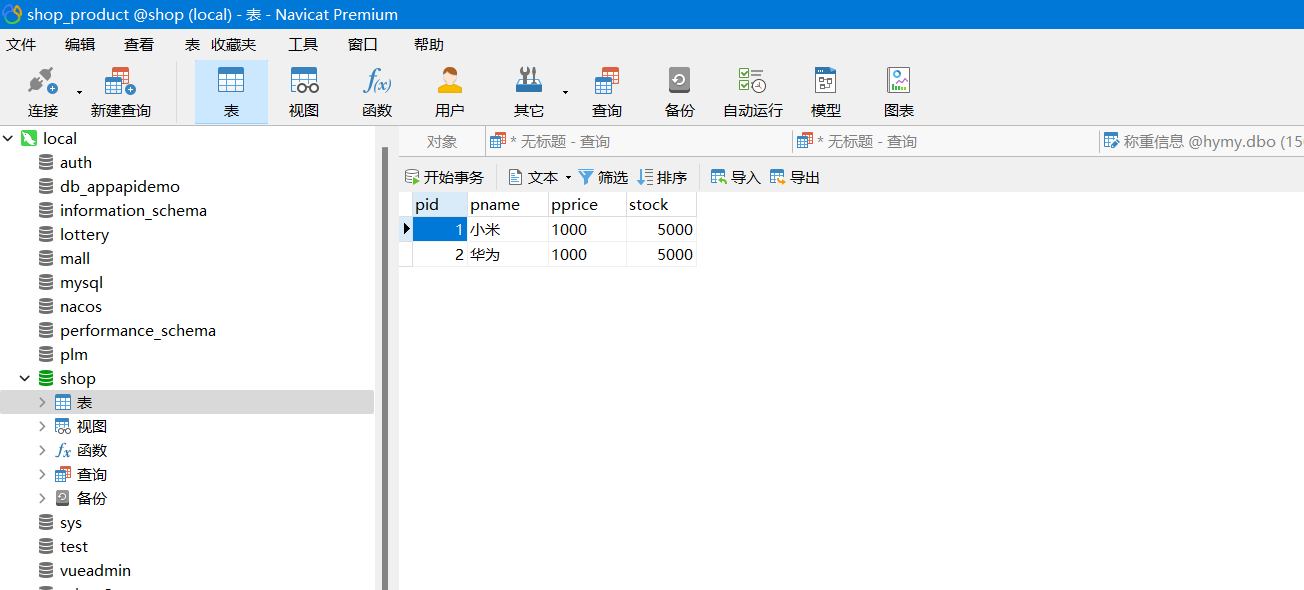Click the pprice column header
The image size is (1304, 590).
click(x=587, y=204)
